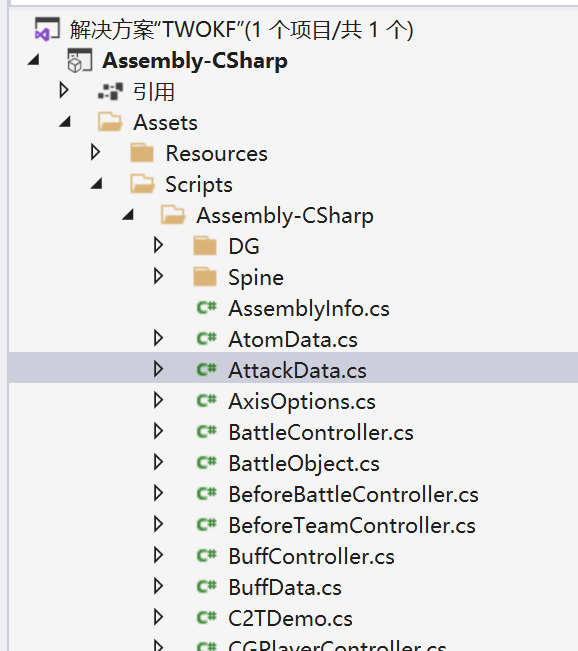This screenshot has width=578, height=651.
Task: Click the references icon beside 引用
Action: [110, 91]
